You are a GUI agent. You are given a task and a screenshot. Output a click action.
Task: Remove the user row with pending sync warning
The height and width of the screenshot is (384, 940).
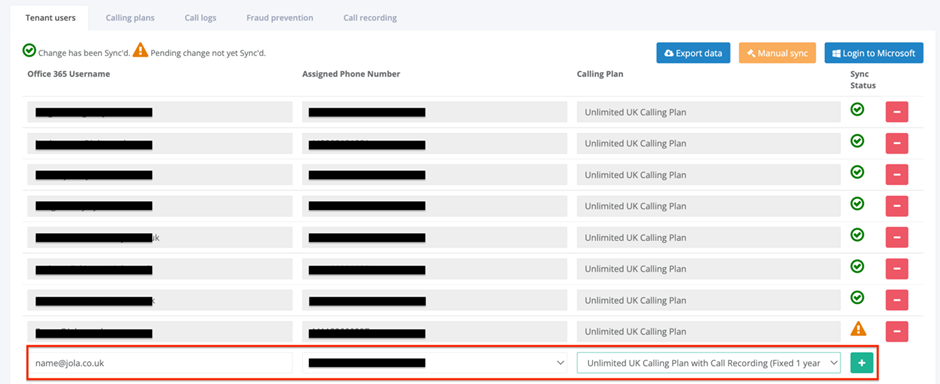(x=897, y=331)
